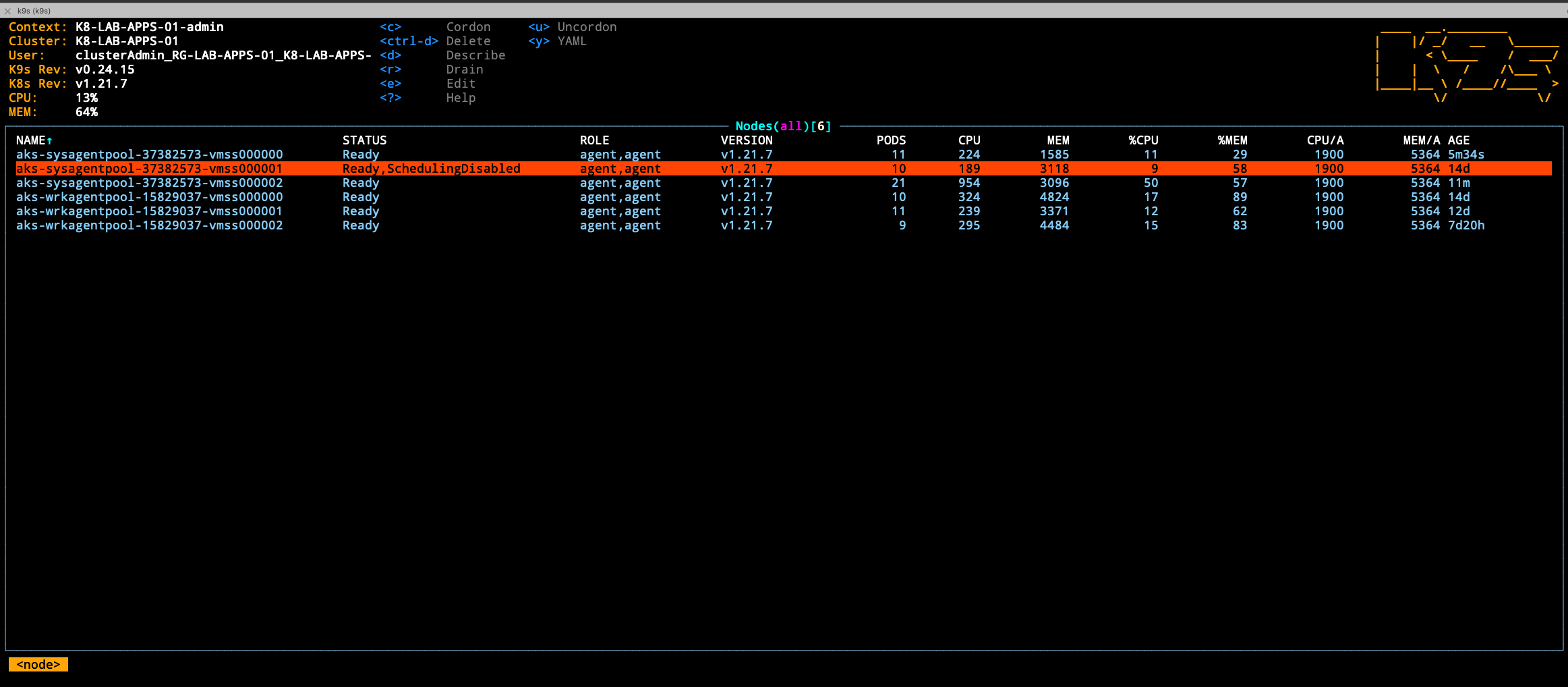Screen dimensions: 1568x687
Task: Click the YAML shortcut <y>
Action: coord(539,41)
